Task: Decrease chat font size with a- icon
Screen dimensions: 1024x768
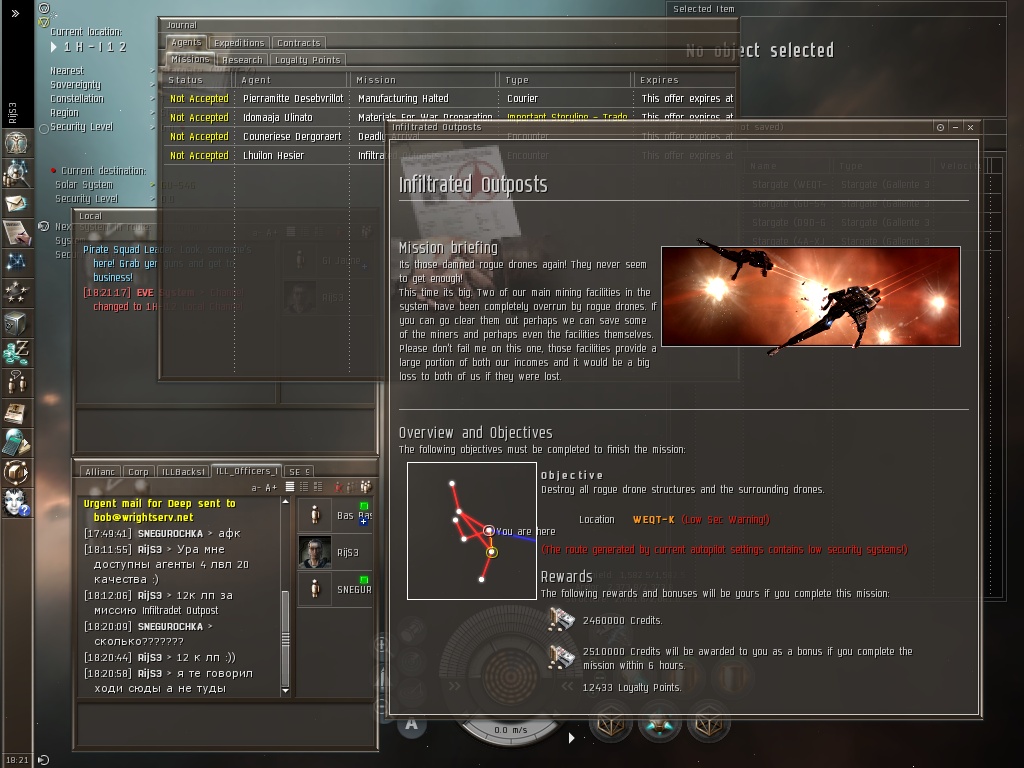Action: pos(256,487)
